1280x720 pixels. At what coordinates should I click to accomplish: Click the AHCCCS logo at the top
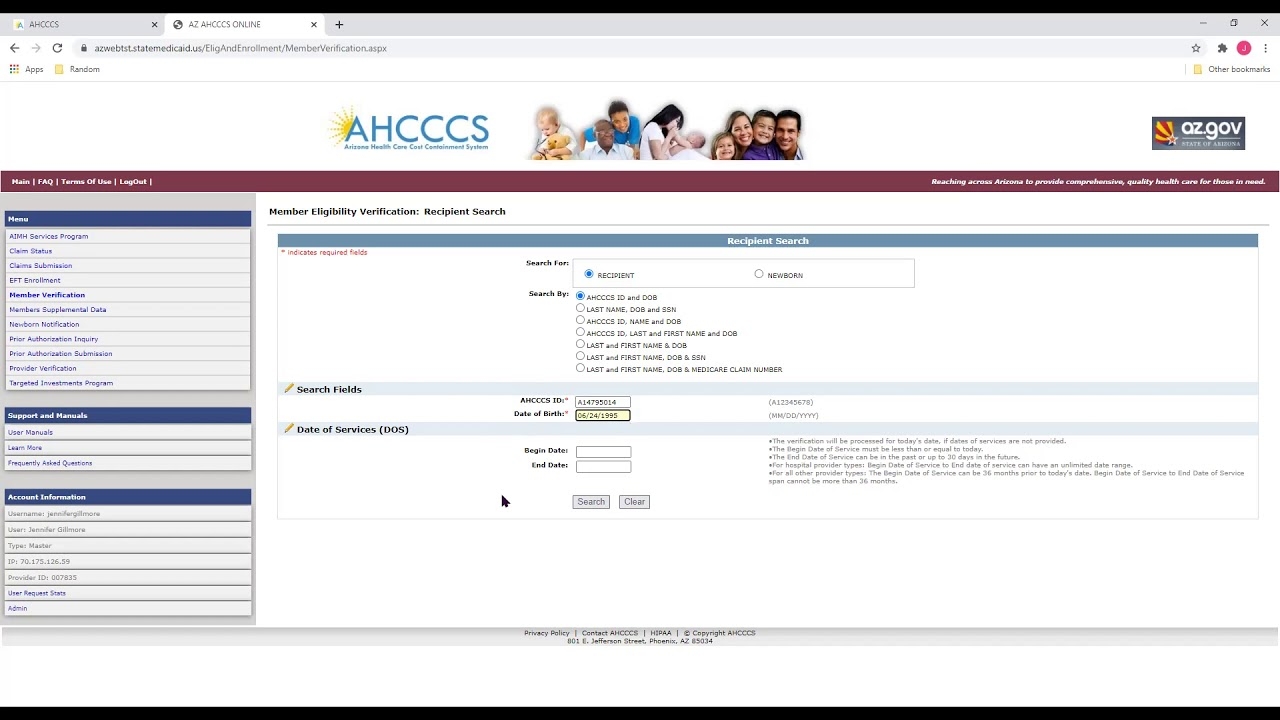(408, 128)
